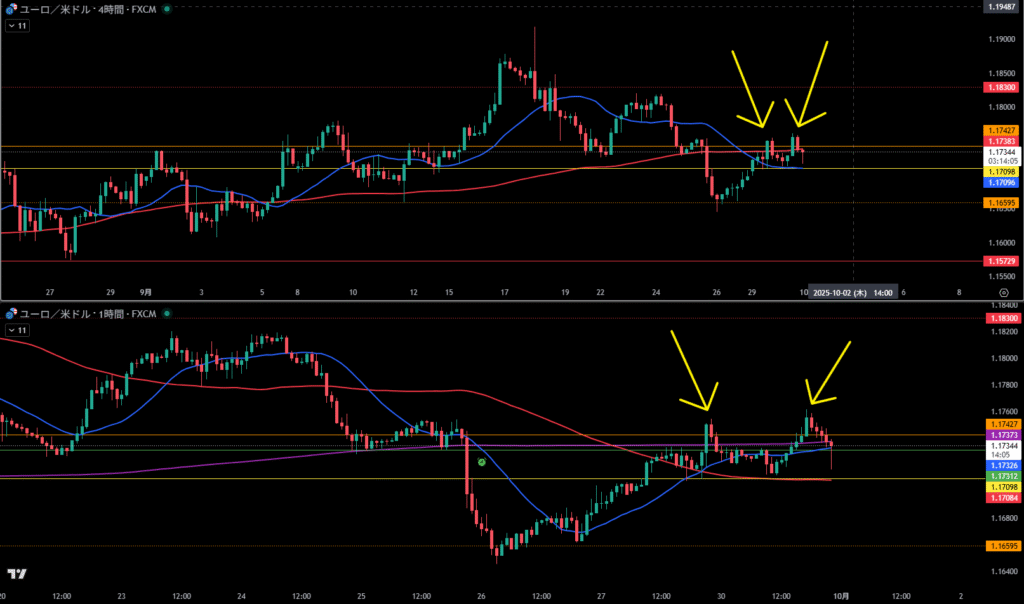Select the red 1.15729 price label

click(1002, 261)
